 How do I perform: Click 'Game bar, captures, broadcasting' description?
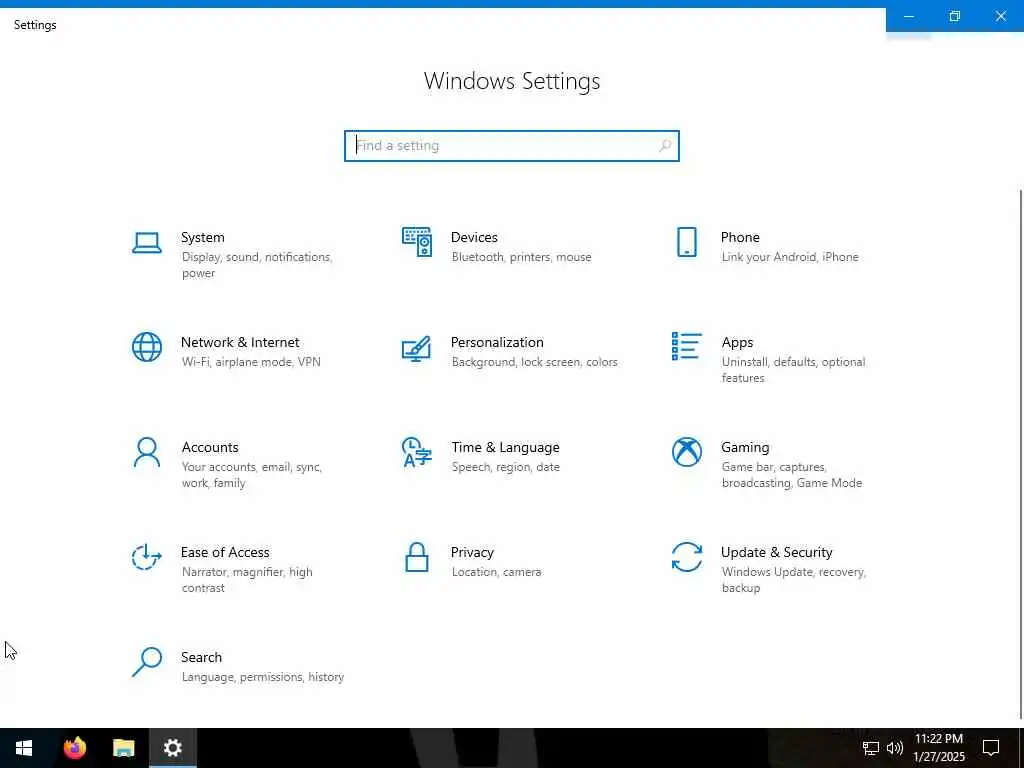(x=792, y=475)
